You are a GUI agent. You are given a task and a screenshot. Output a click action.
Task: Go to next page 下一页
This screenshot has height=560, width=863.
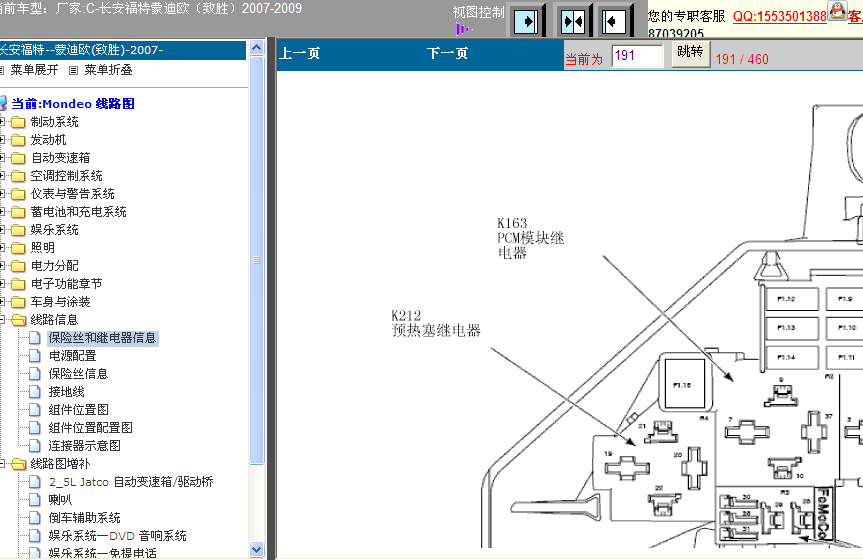[447, 53]
